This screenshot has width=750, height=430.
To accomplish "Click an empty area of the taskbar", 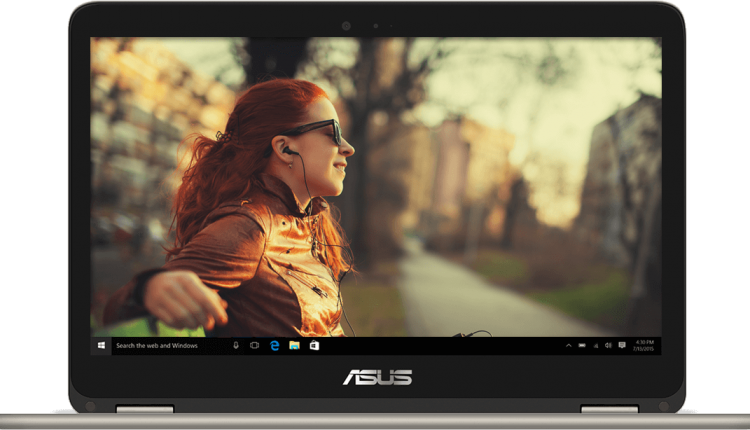I will (440, 345).
